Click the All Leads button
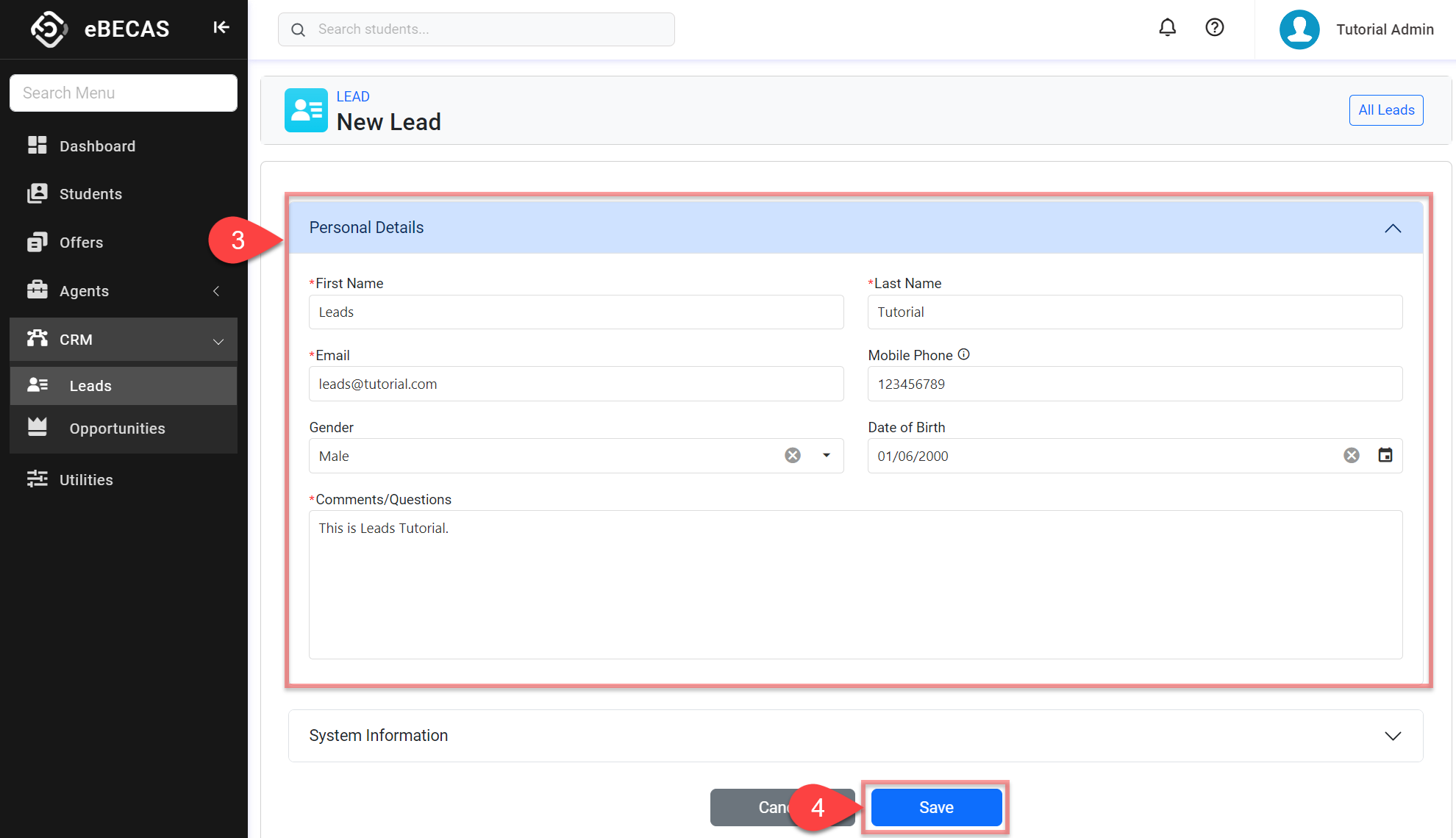Screen dimensions: 1456x838 [1385, 110]
